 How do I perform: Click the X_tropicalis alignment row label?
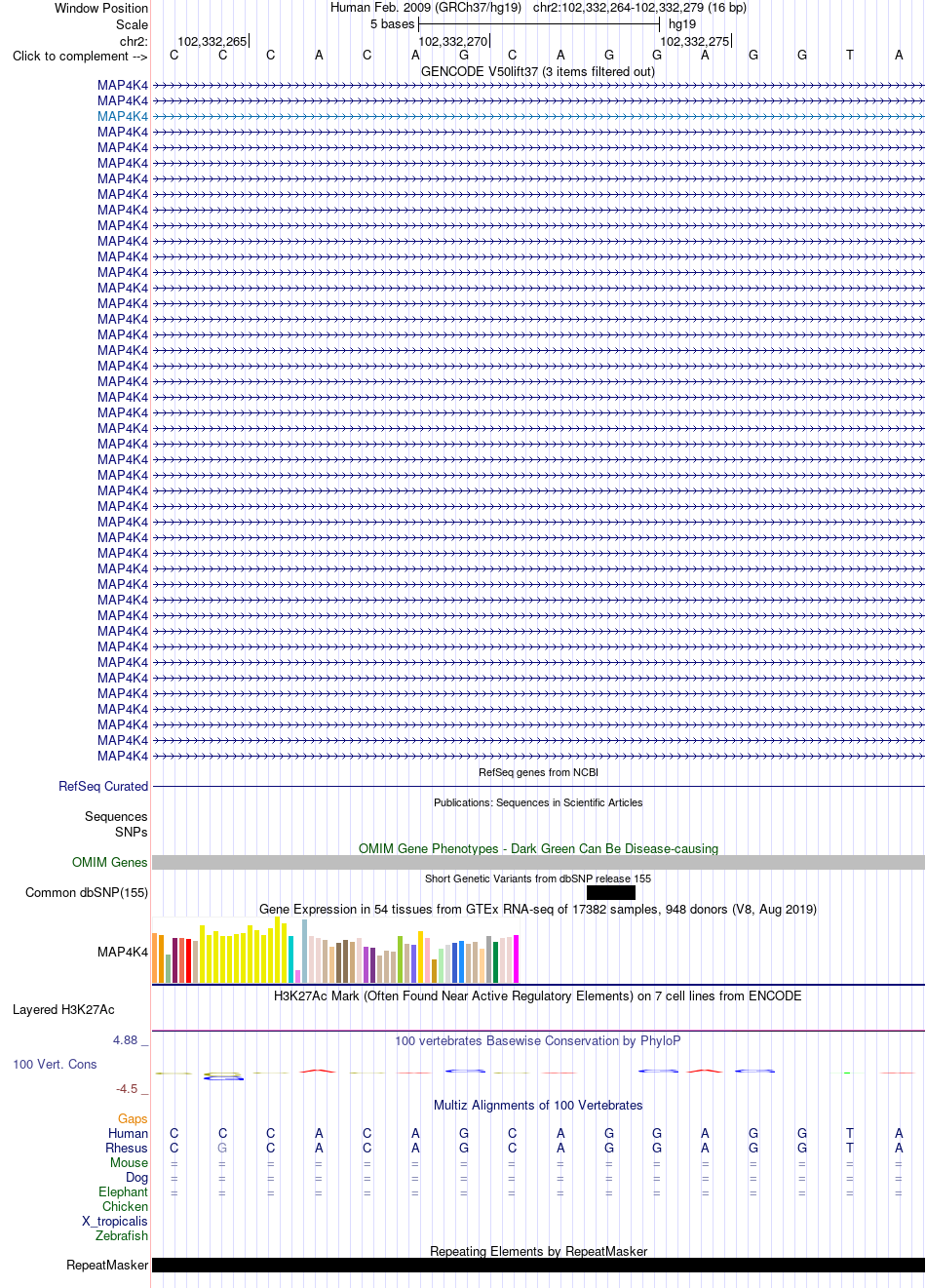115,1221
